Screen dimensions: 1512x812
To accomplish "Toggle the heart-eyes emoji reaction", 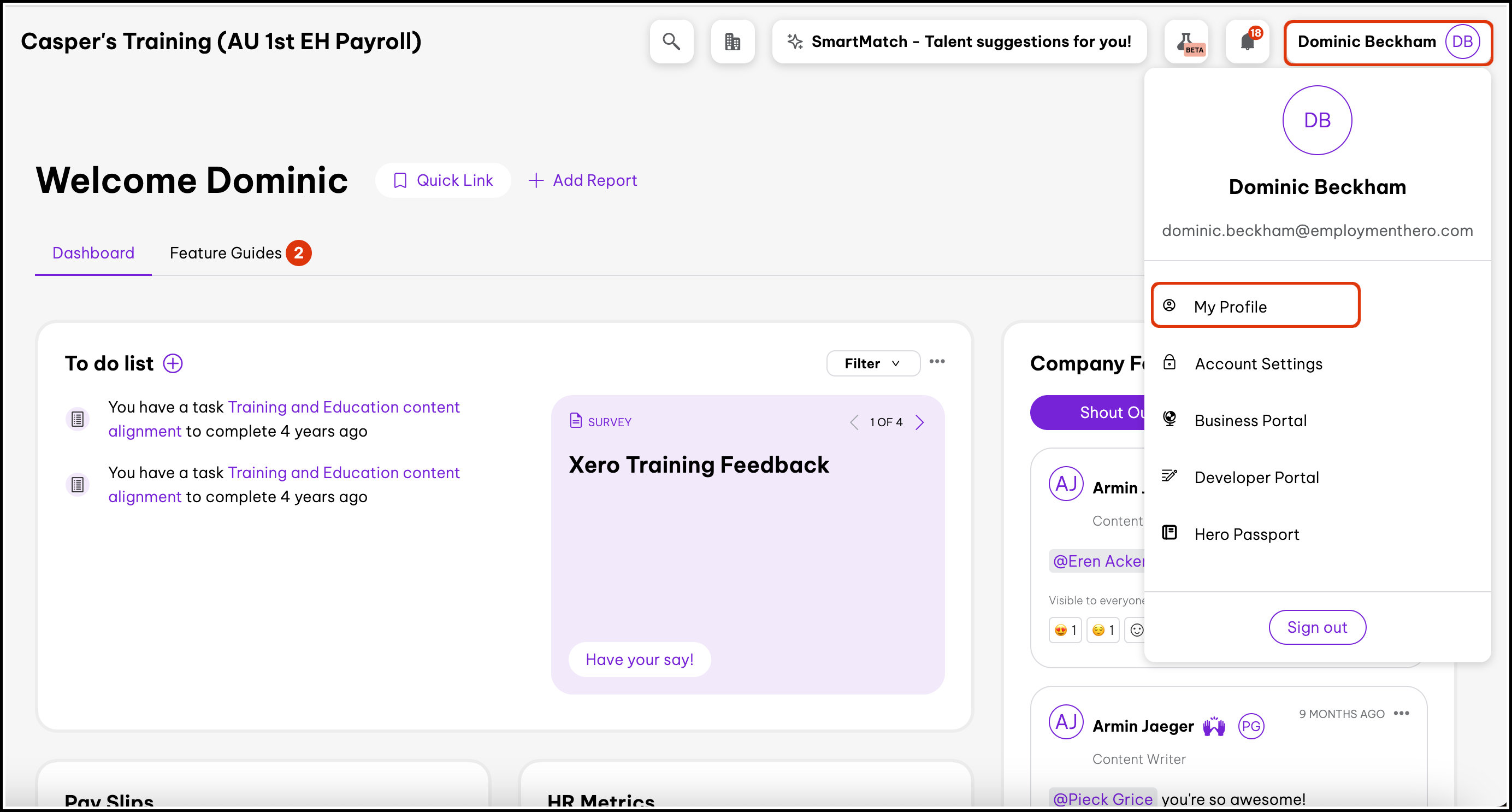I will click(x=1065, y=630).
